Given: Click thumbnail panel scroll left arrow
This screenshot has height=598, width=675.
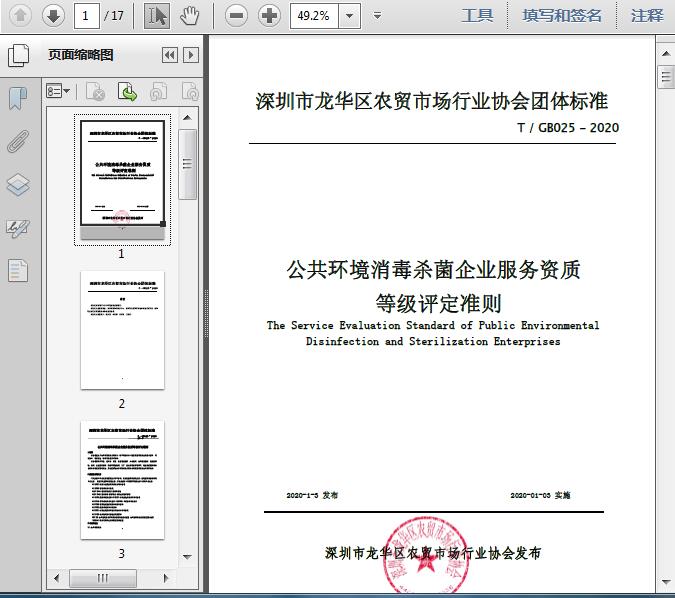Looking at the screenshot, I should coord(56,578).
